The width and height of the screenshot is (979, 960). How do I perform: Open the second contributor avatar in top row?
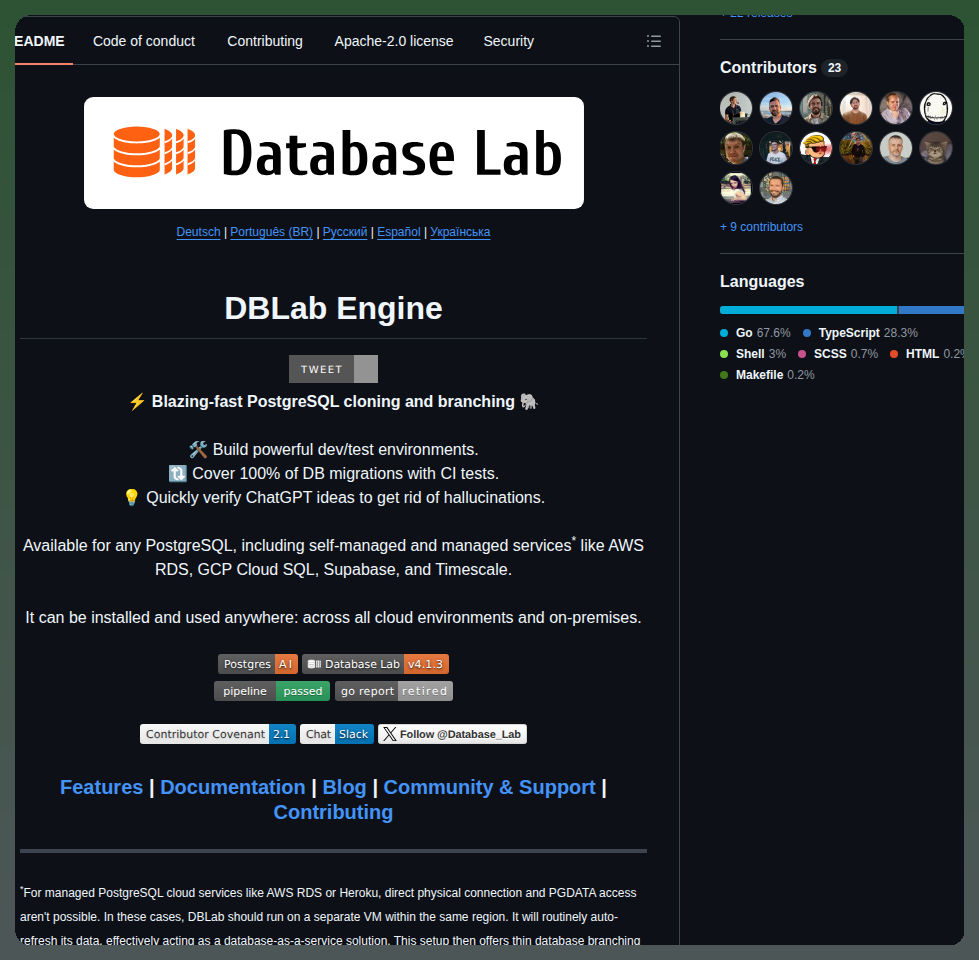coord(776,108)
